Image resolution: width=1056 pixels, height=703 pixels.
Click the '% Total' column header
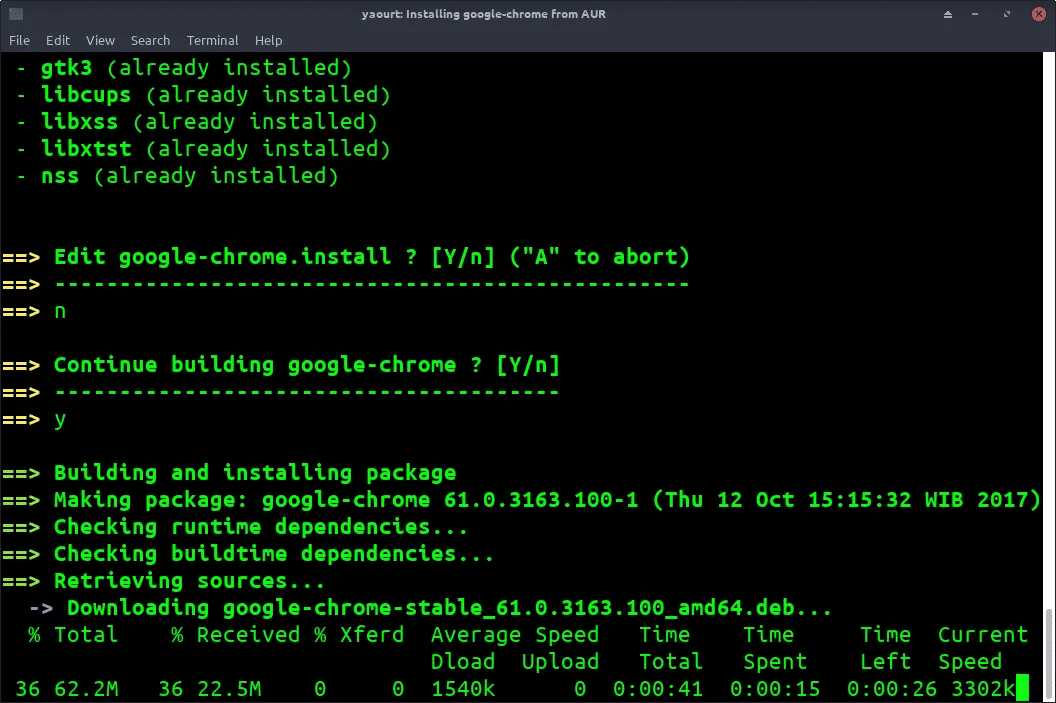[x=73, y=635]
